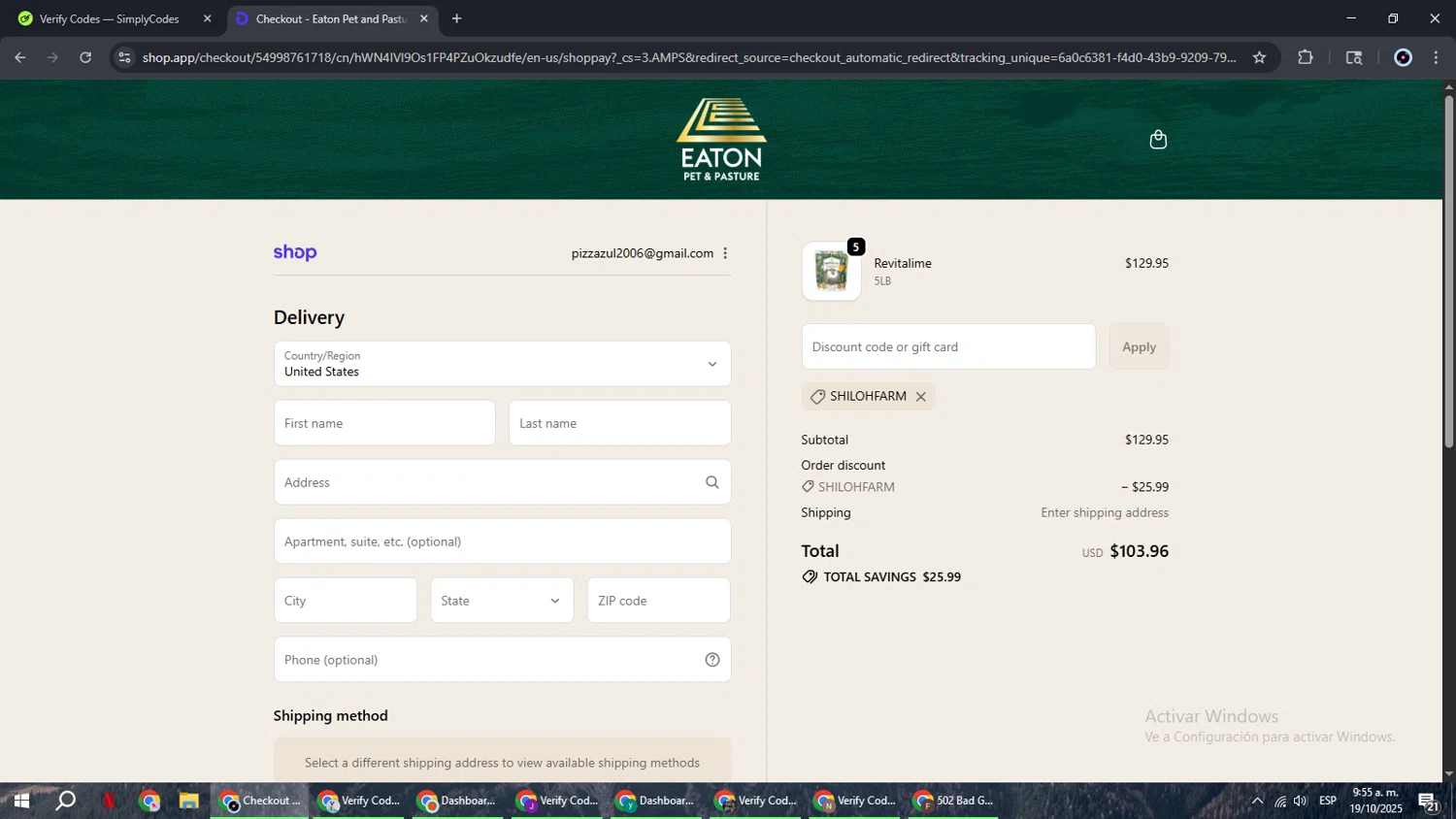
Task: Open the State dropdown
Action: (502, 601)
